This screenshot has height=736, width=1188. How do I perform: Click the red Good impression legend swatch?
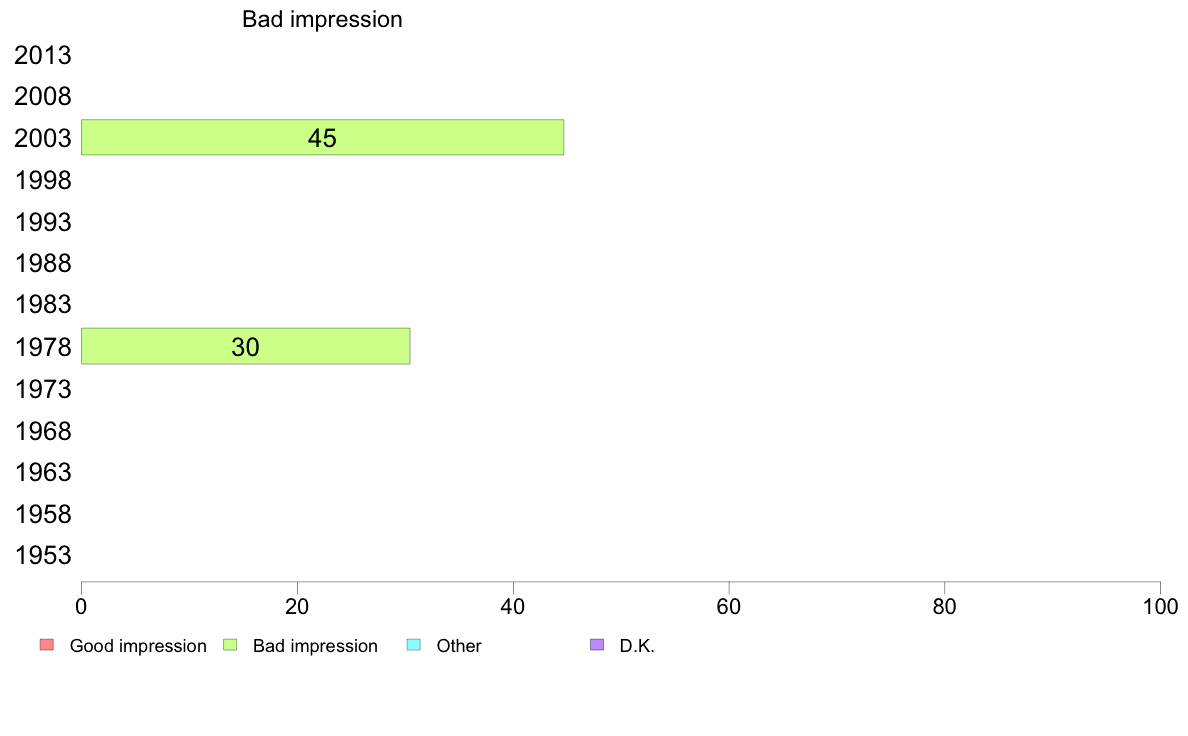pos(47,645)
